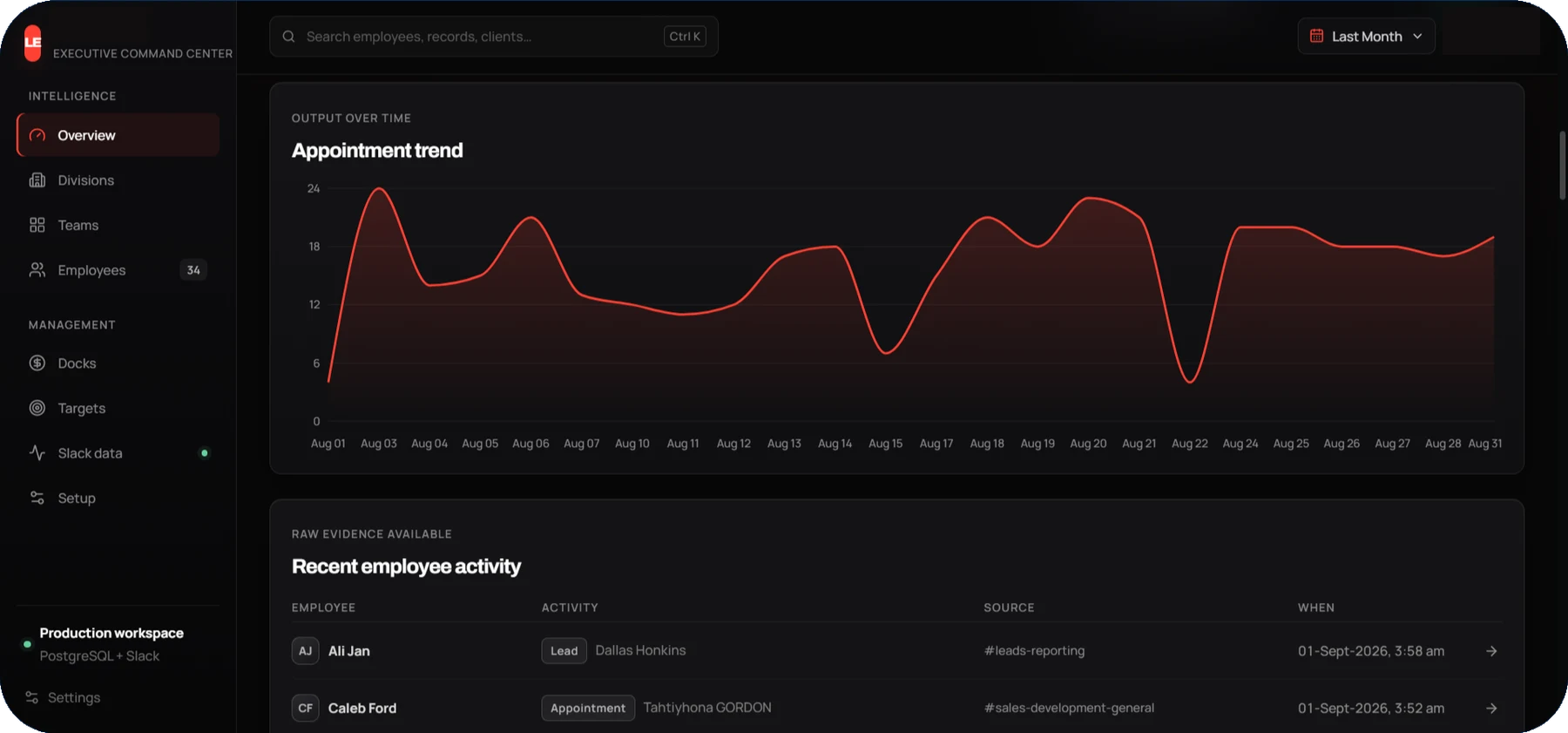1568x733 pixels.
Task: Open Ali Jan row arrow
Action: pyautogui.click(x=1491, y=651)
